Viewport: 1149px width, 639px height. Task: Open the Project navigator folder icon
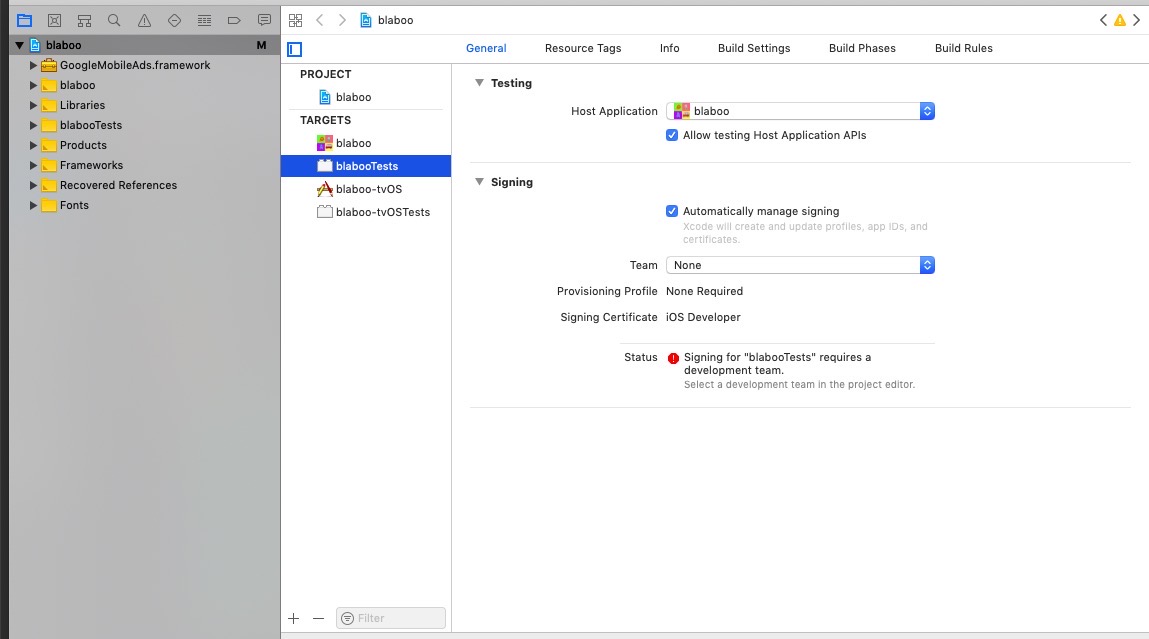point(24,21)
